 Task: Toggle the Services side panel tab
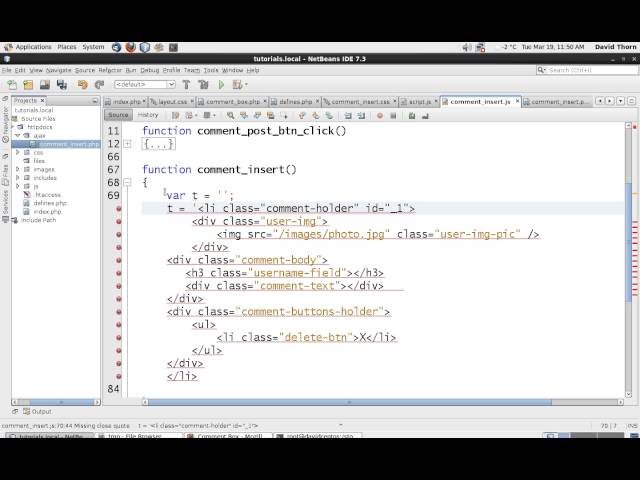5,206
